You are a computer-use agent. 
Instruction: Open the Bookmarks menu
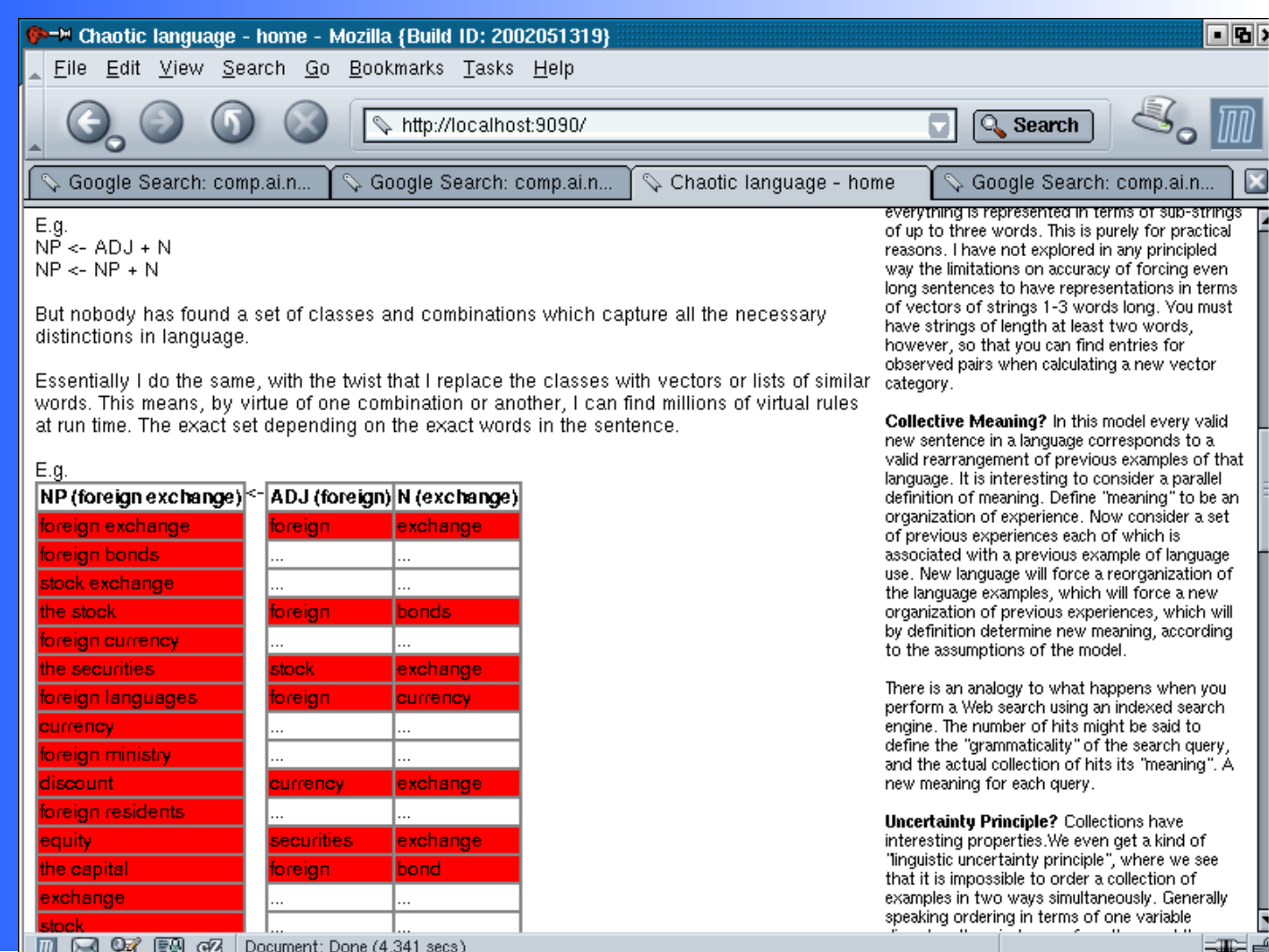(396, 68)
